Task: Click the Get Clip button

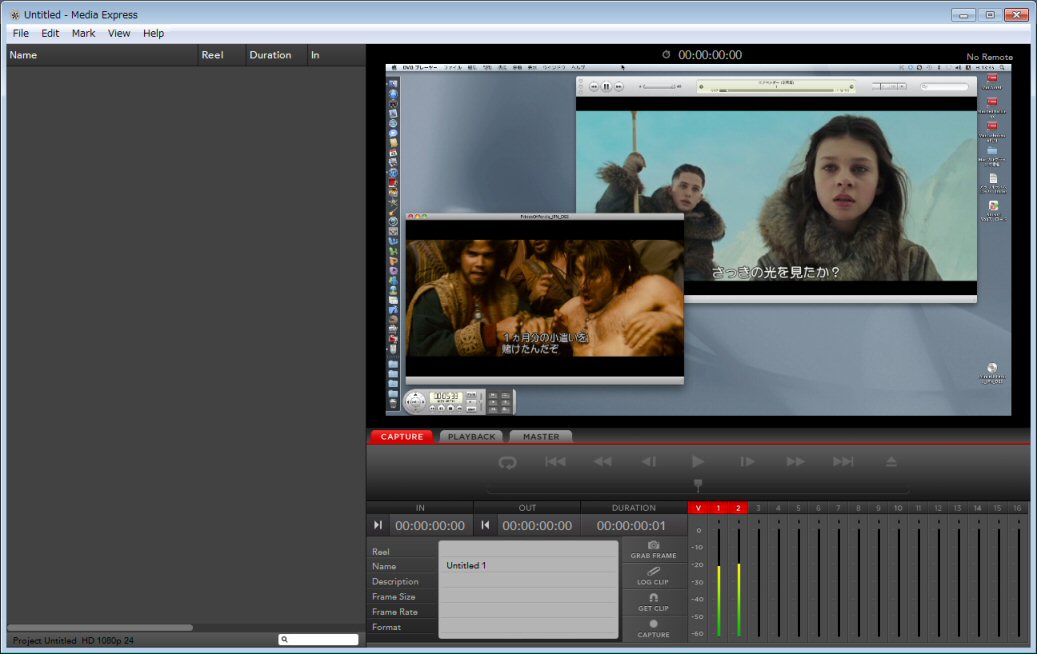Action: click(x=653, y=602)
